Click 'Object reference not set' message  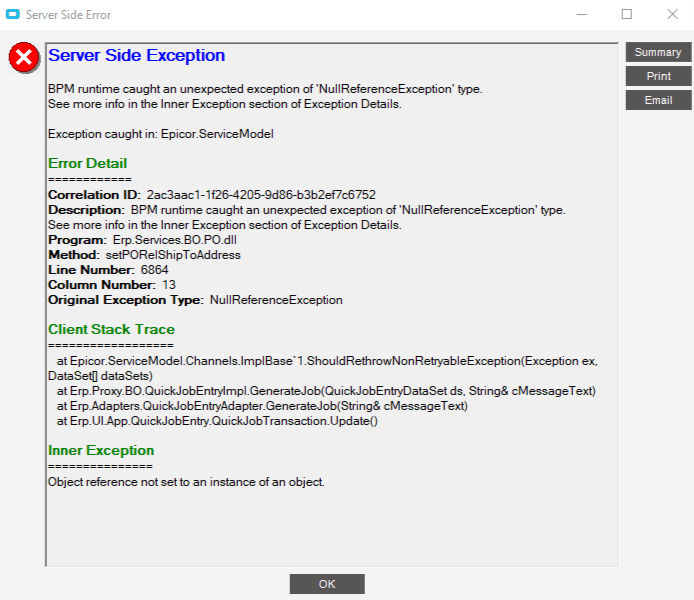tap(186, 482)
